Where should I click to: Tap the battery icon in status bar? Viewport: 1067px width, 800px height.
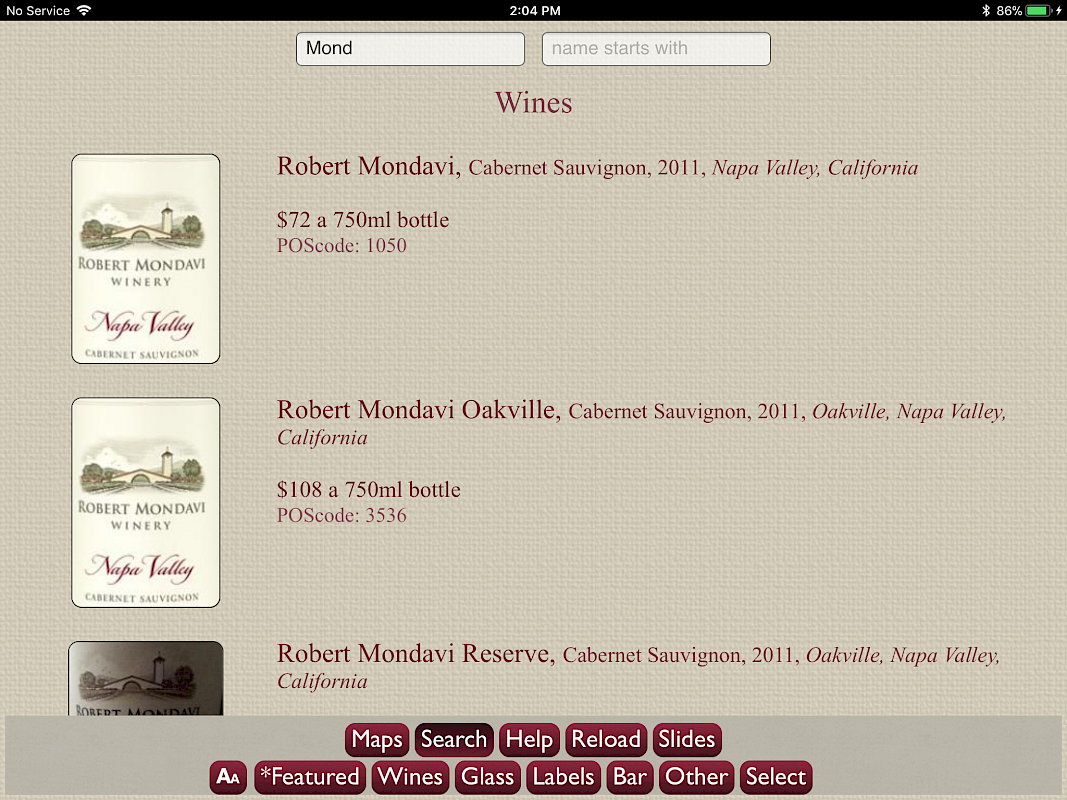(1038, 10)
